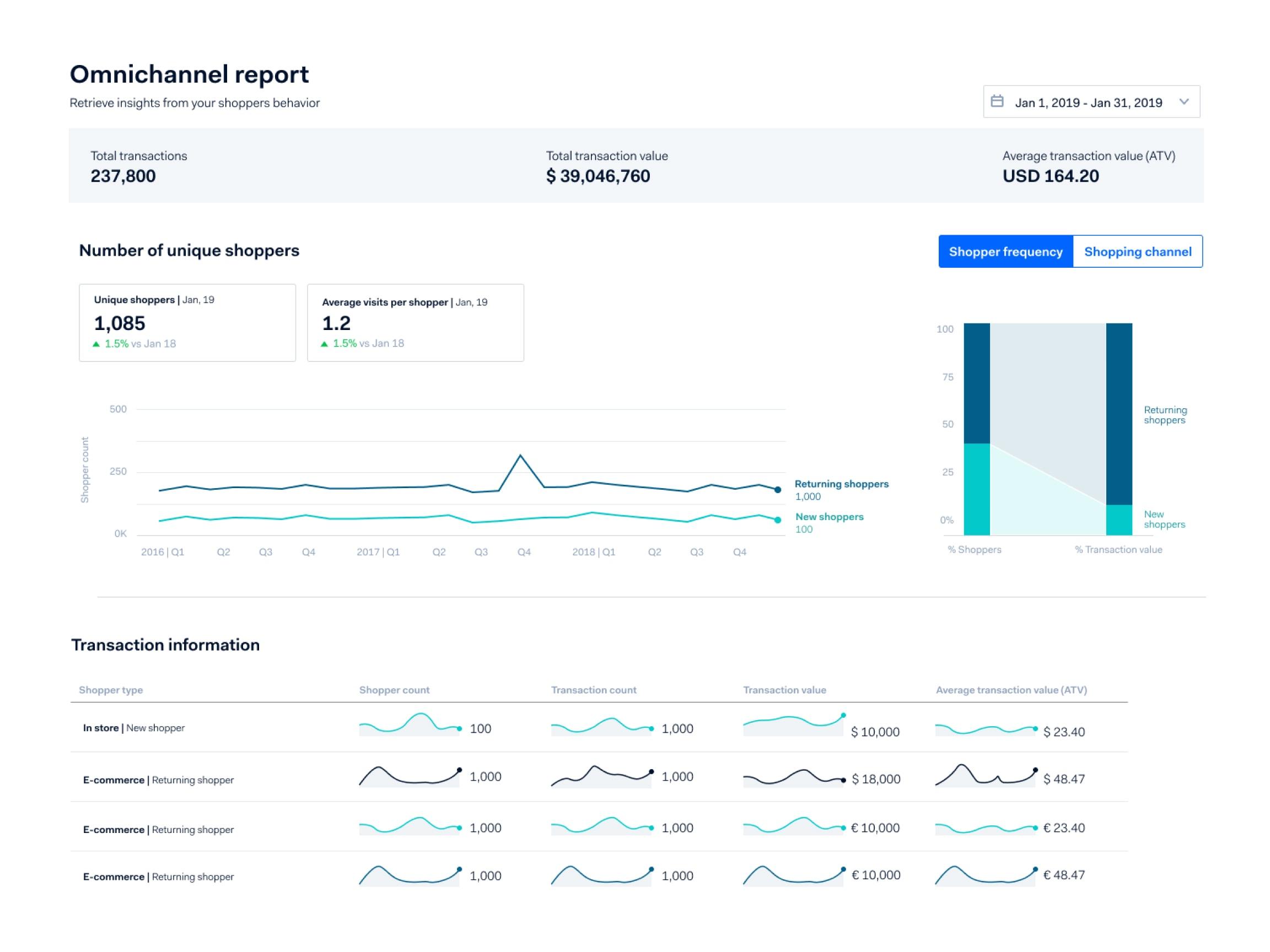Click the € 23.40 ATV sparkline

984,828
